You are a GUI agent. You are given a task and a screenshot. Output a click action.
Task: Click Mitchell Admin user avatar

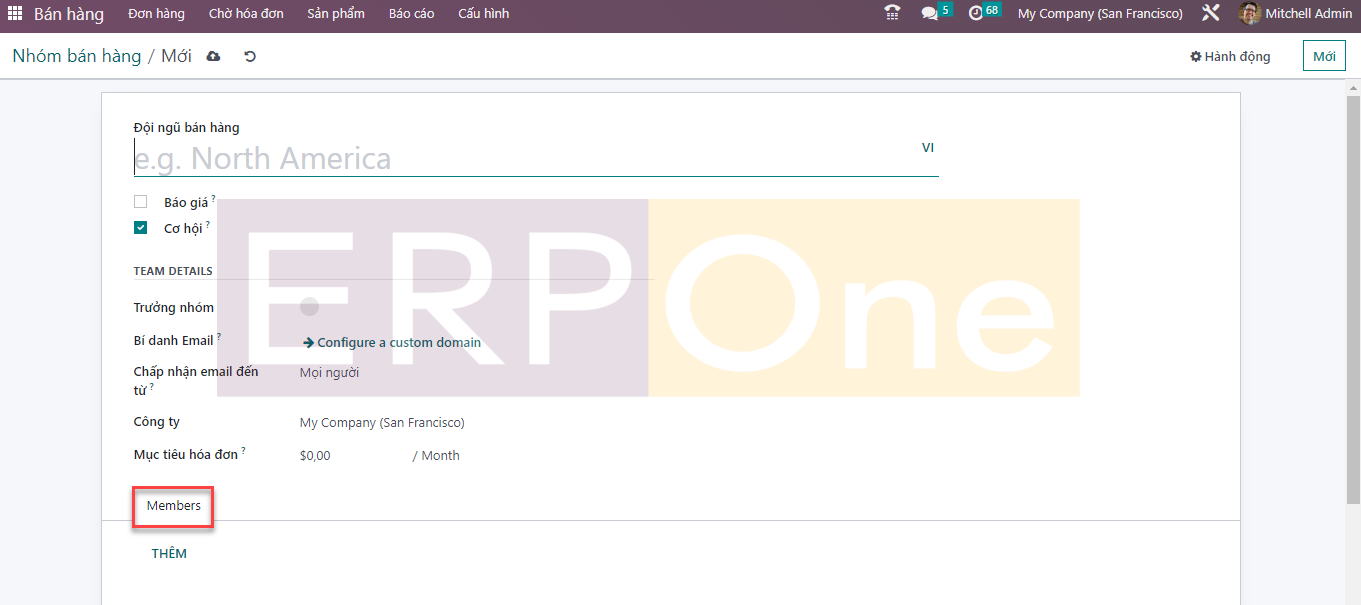click(x=1249, y=14)
